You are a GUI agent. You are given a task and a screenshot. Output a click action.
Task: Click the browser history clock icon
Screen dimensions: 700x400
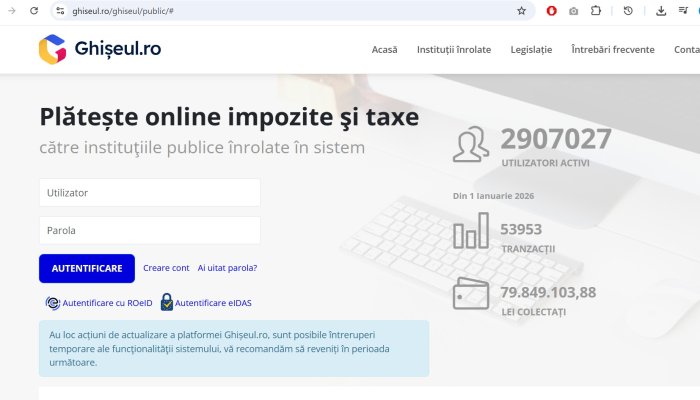pyautogui.click(x=628, y=11)
